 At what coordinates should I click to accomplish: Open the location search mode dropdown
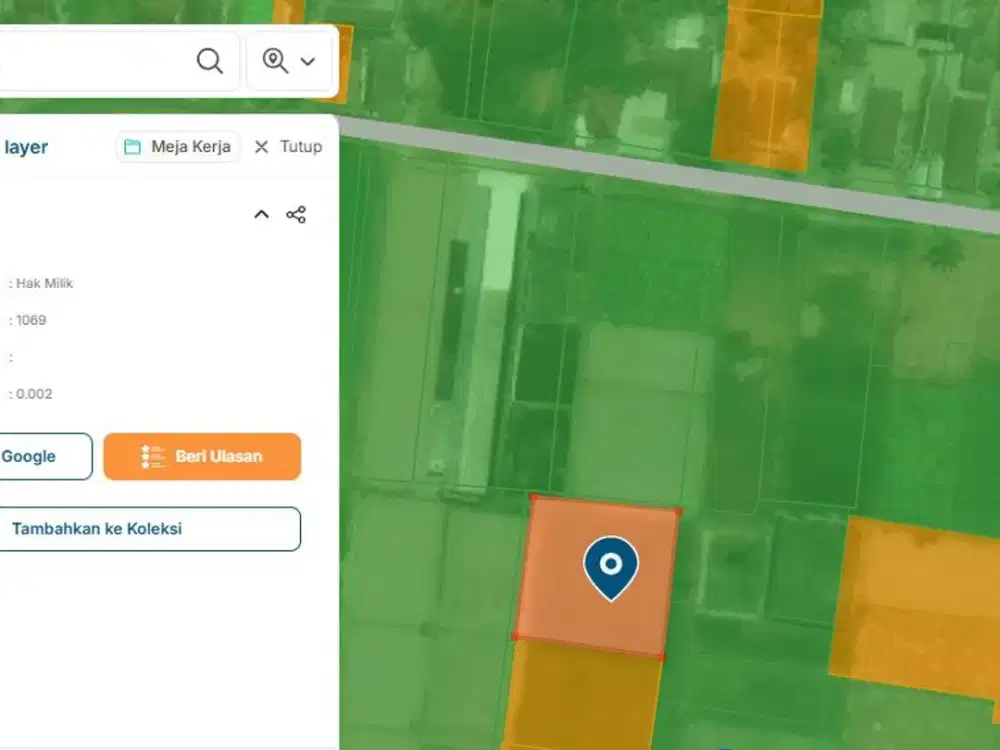point(289,61)
